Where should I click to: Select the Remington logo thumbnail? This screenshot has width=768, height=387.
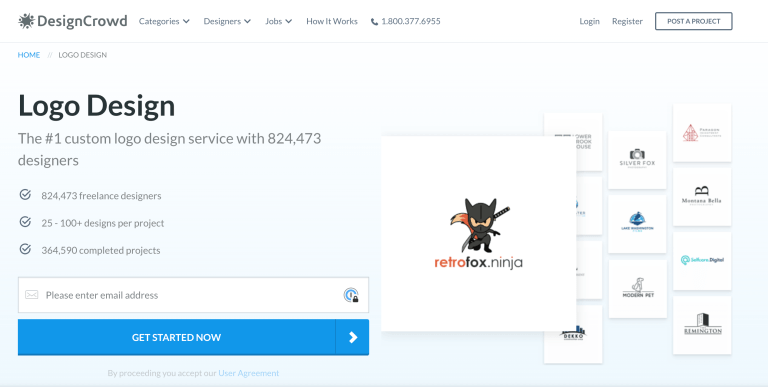pos(702,325)
